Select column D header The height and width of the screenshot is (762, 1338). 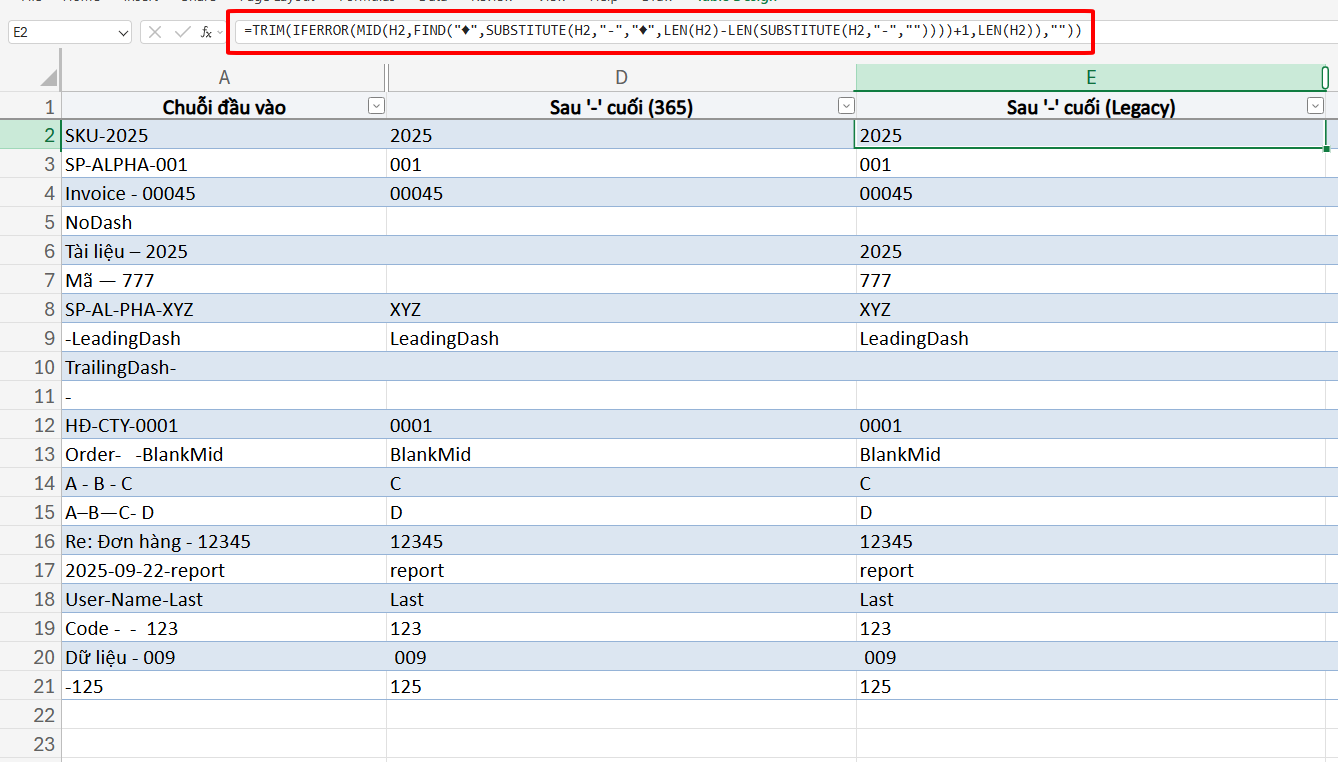(x=621, y=78)
